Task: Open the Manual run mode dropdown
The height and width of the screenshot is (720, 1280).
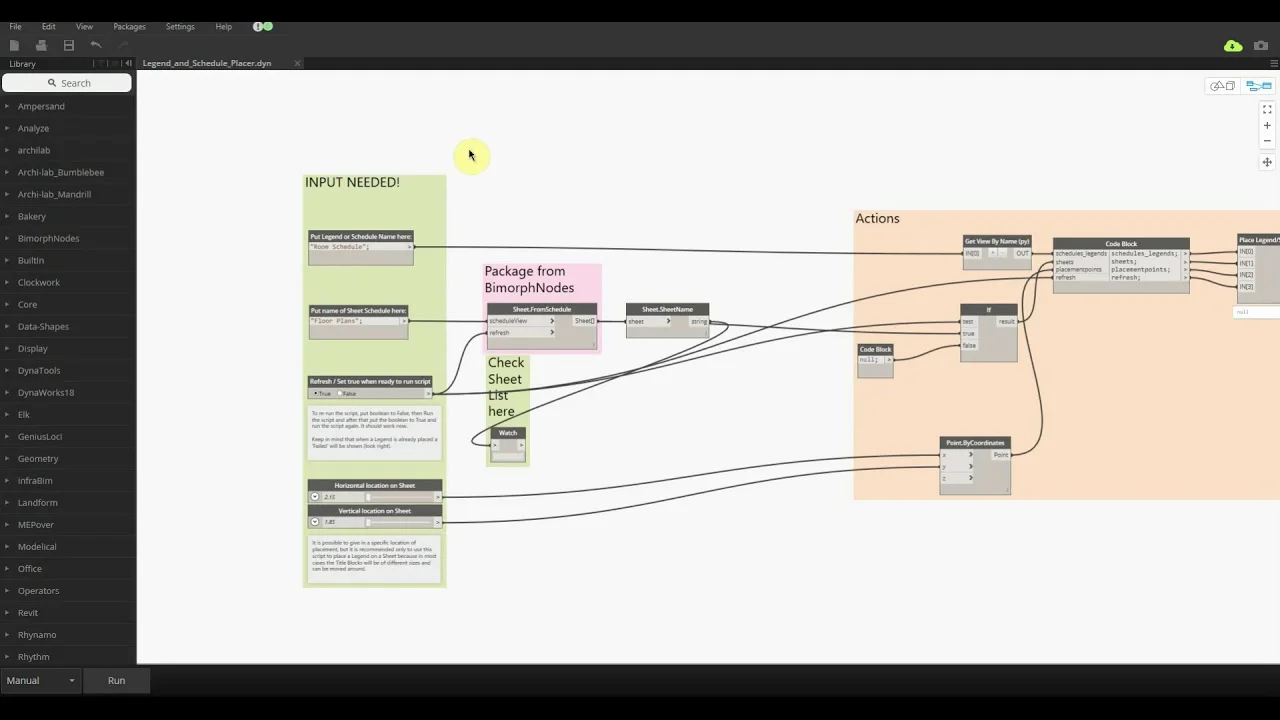Action: pos(41,680)
